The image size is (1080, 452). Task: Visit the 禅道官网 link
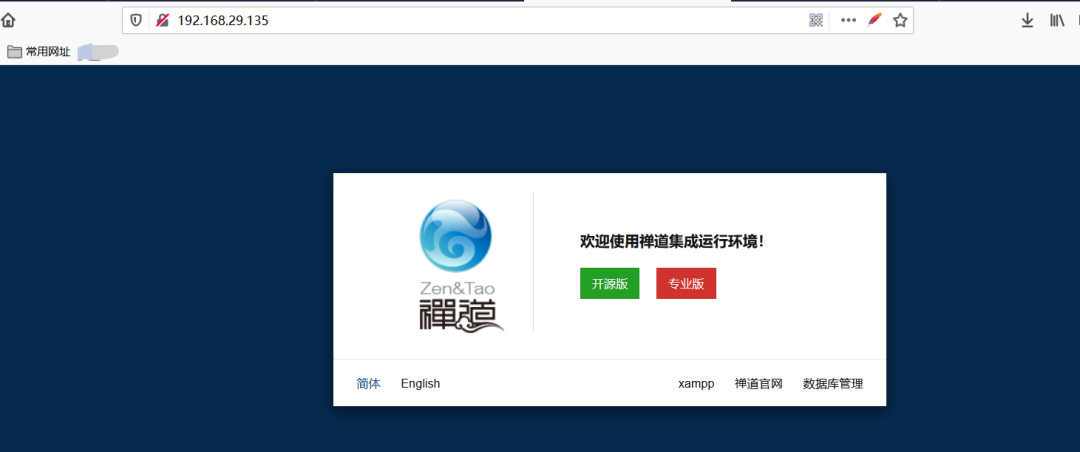[x=758, y=384]
